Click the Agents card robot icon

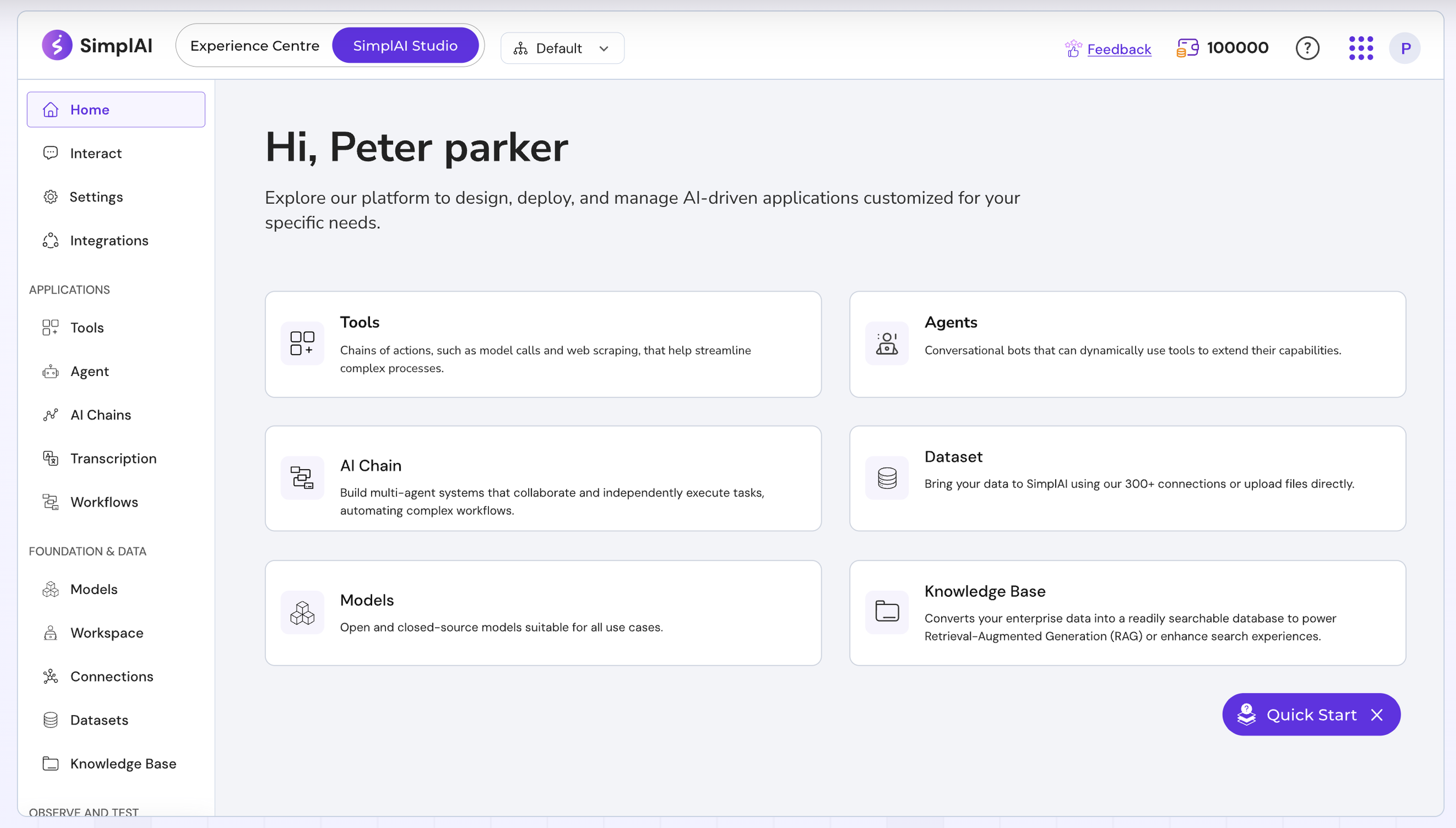coord(886,343)
